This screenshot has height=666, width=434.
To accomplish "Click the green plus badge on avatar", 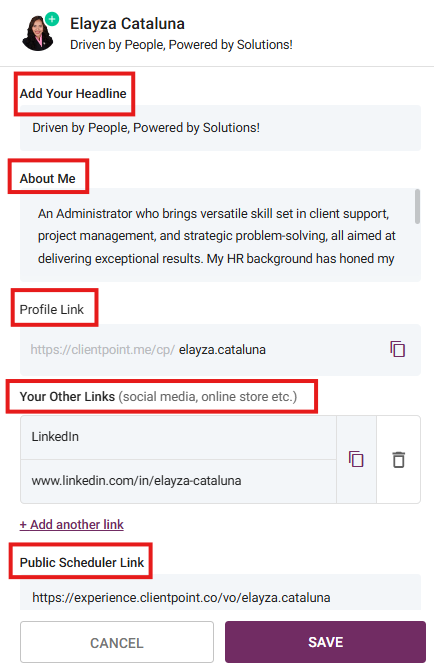I will coord(52,19).
